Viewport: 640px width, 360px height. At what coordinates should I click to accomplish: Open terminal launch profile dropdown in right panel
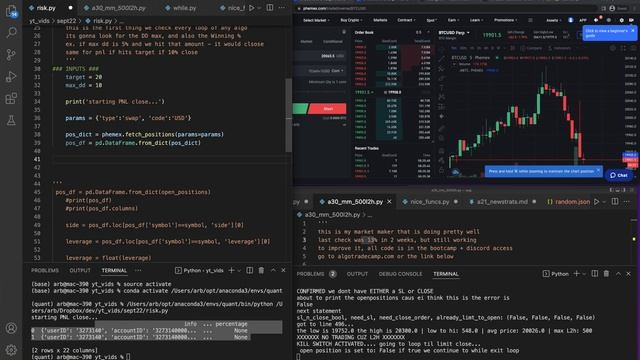pyautogui.click(x=584, y=273)
